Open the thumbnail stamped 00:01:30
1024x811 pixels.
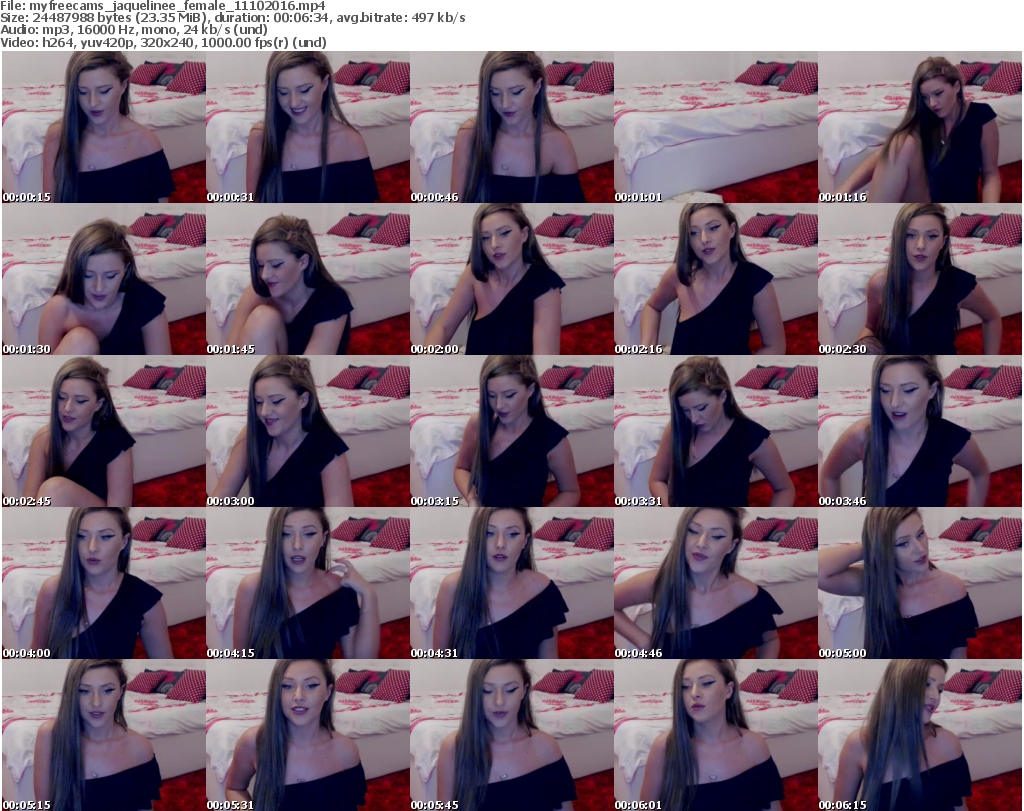pyautogui.click(x=104, y=279)
